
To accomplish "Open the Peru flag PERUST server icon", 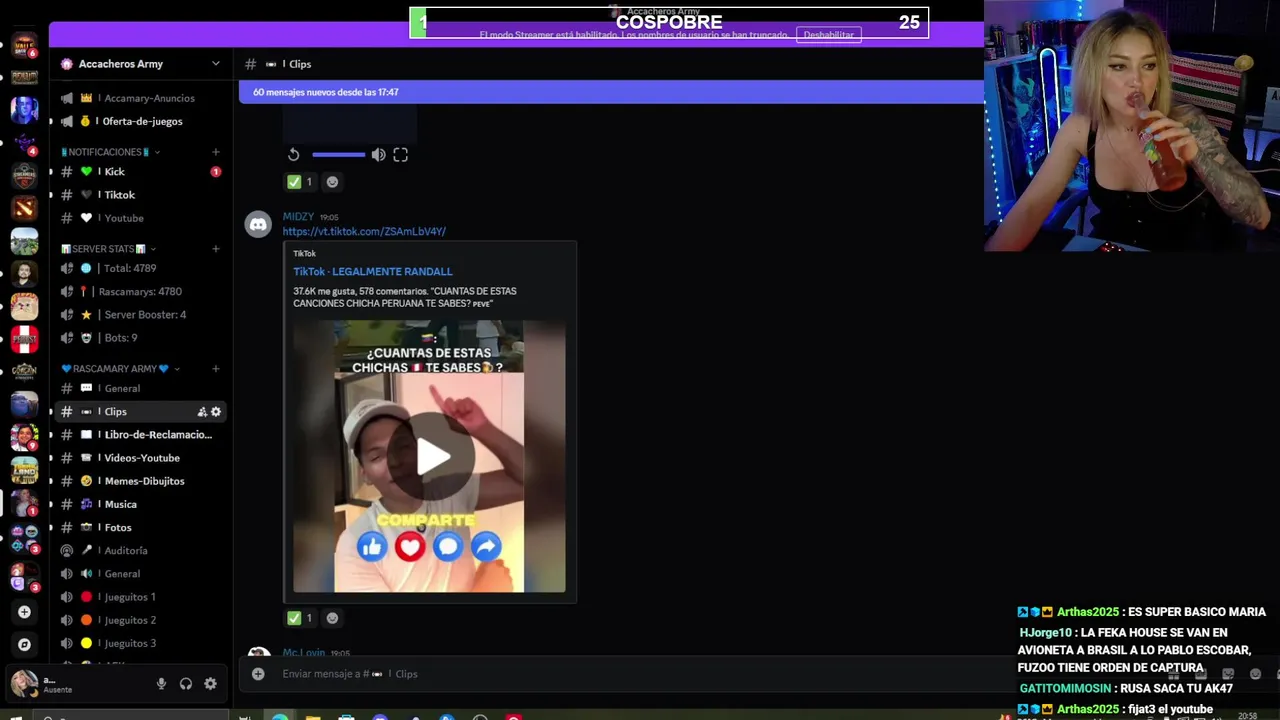I will pyautogui.click(x=24, y=339).
